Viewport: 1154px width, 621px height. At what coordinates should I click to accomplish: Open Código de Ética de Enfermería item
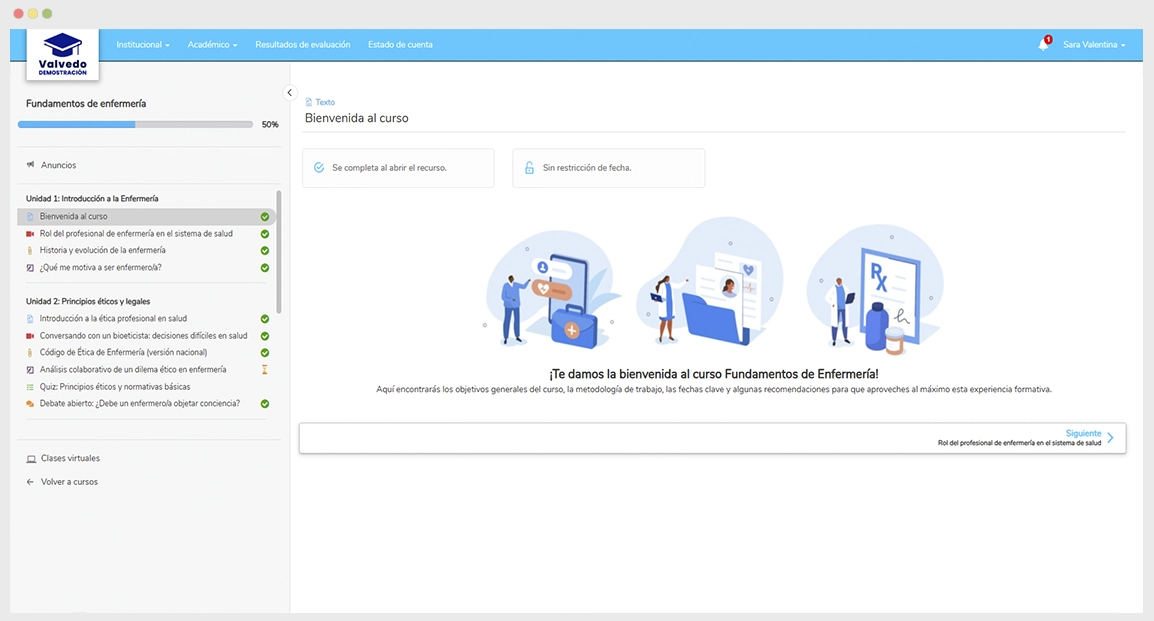coord(123,352)
